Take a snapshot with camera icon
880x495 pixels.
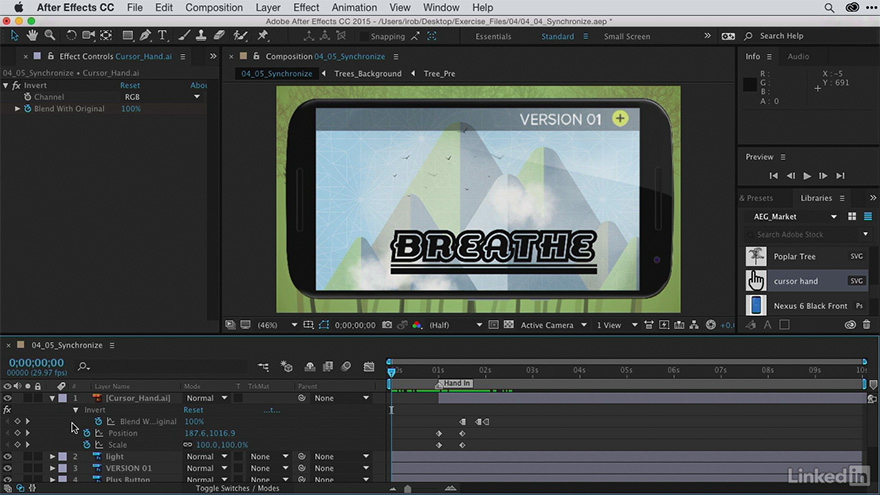387,325
